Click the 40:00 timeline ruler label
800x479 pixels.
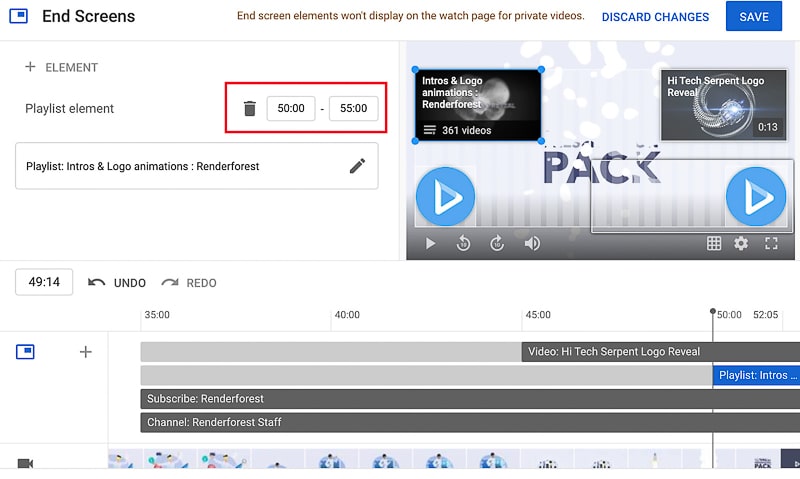pos(347,315)
